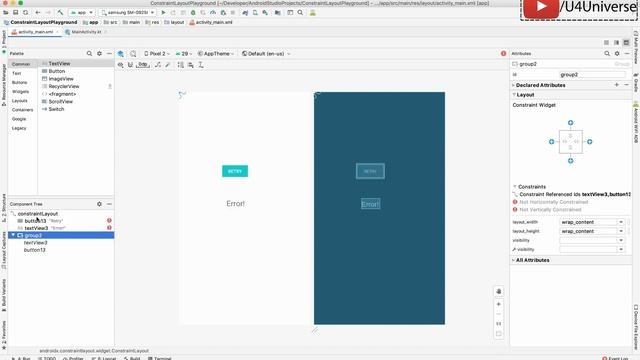The width and height of the screenshot is (640, 360).
Task: Select the Layouts palette category
Action: [20, 100]
